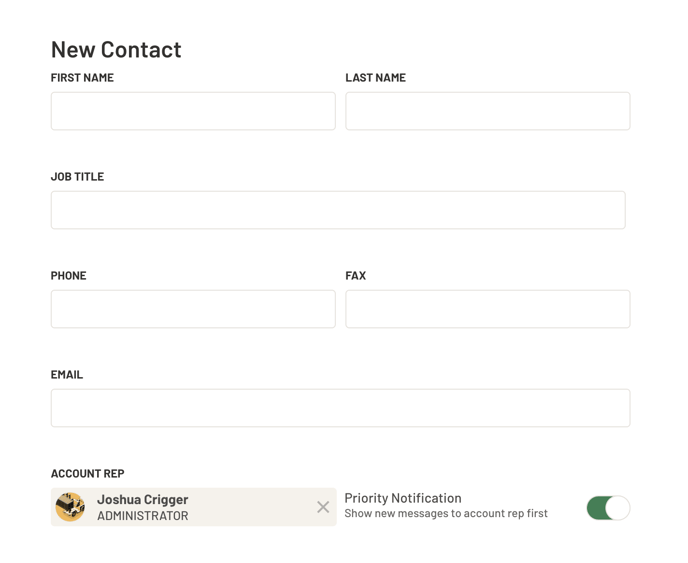Click the ADMINISTRATOR role text

point(142,516)
